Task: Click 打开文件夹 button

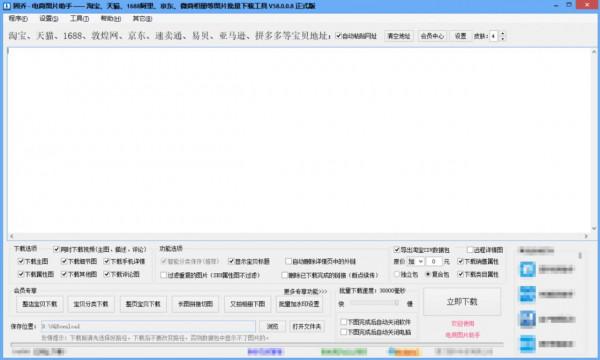Action: pos(307,326)
